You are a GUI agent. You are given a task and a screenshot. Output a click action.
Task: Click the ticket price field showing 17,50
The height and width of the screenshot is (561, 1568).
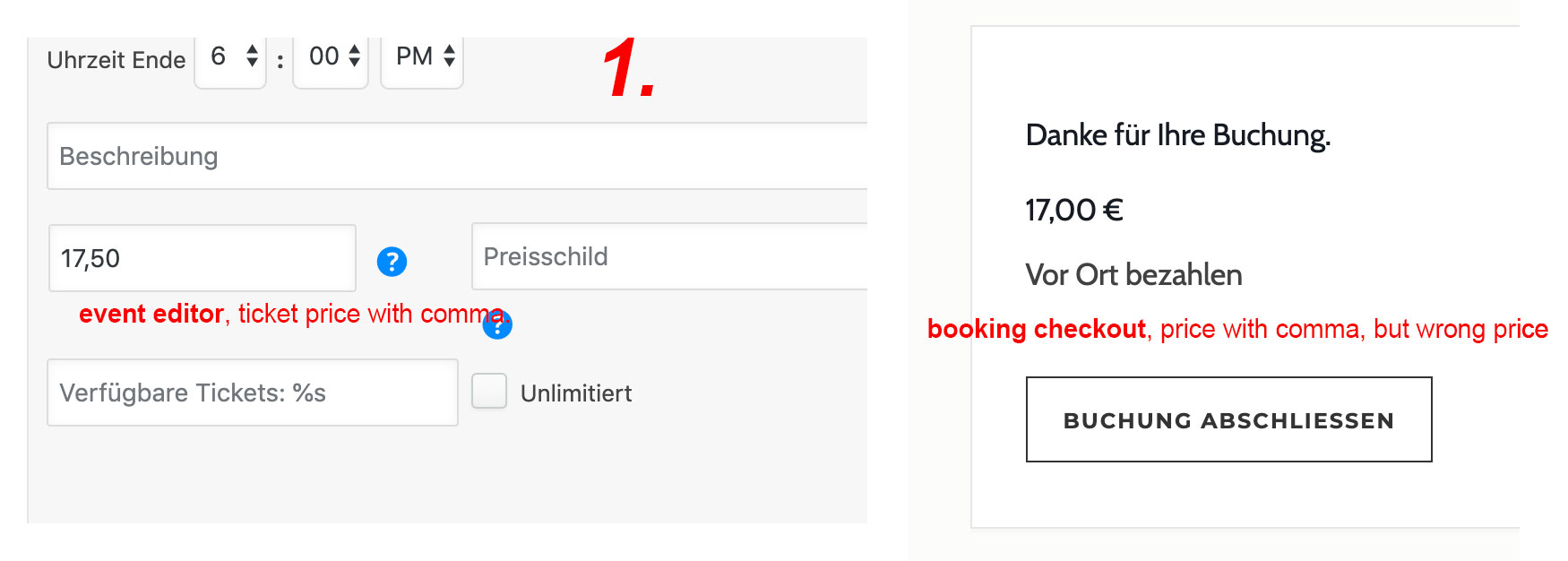click(x=202, y=258)
